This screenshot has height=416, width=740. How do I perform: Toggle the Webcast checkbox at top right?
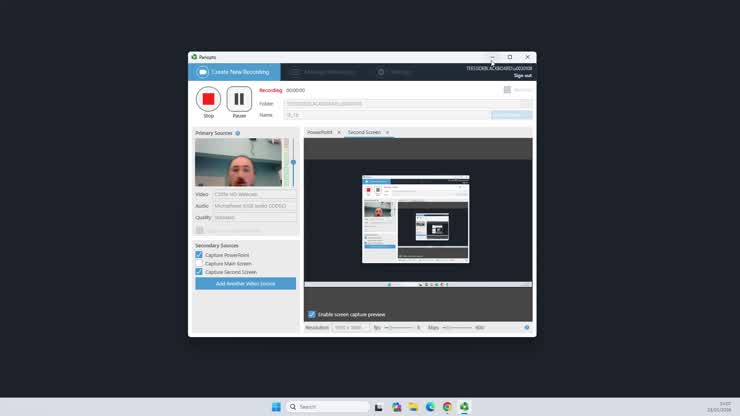coord(507,90)
